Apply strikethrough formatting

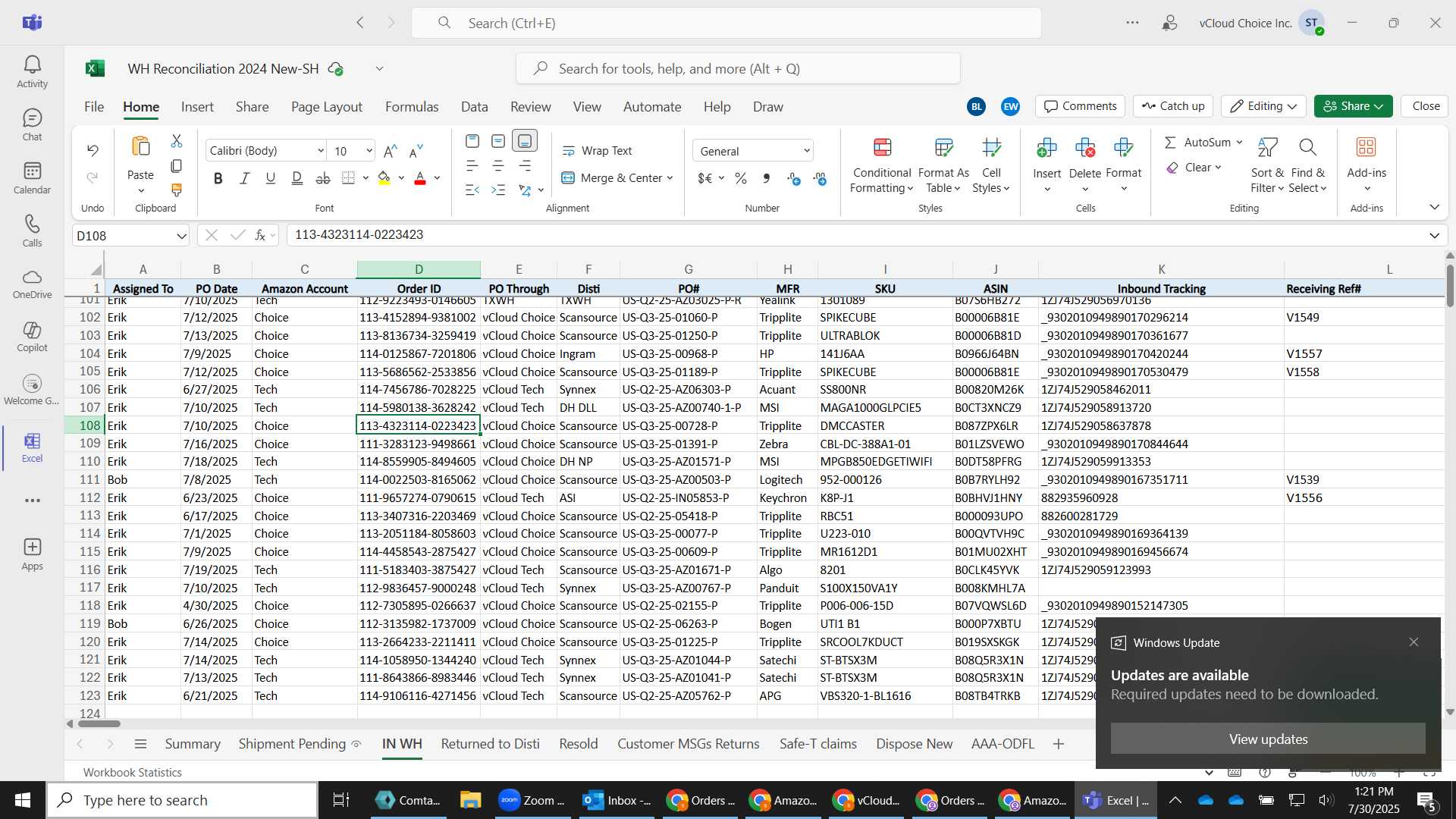(323, 178)
